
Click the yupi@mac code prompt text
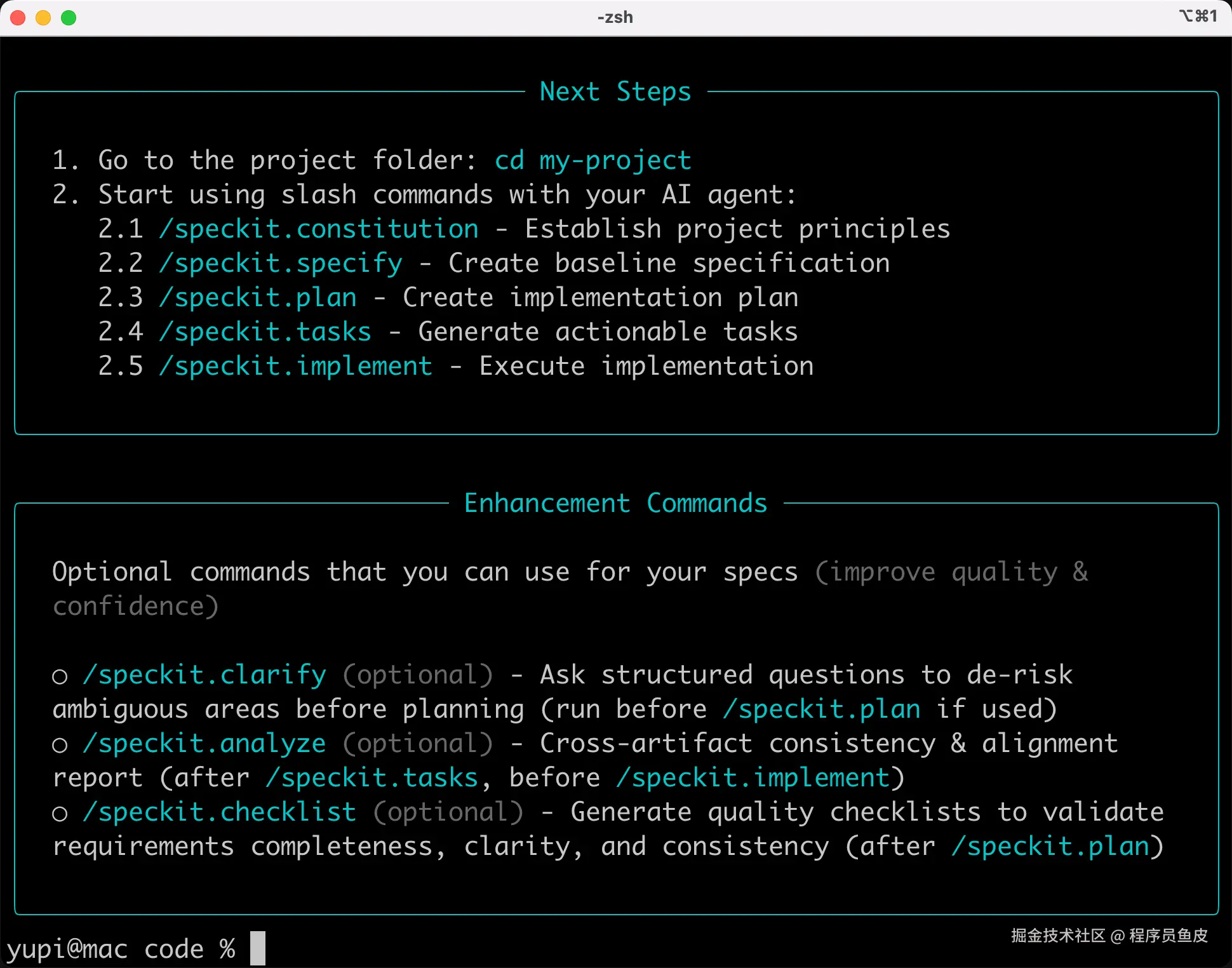coord(105,949)
